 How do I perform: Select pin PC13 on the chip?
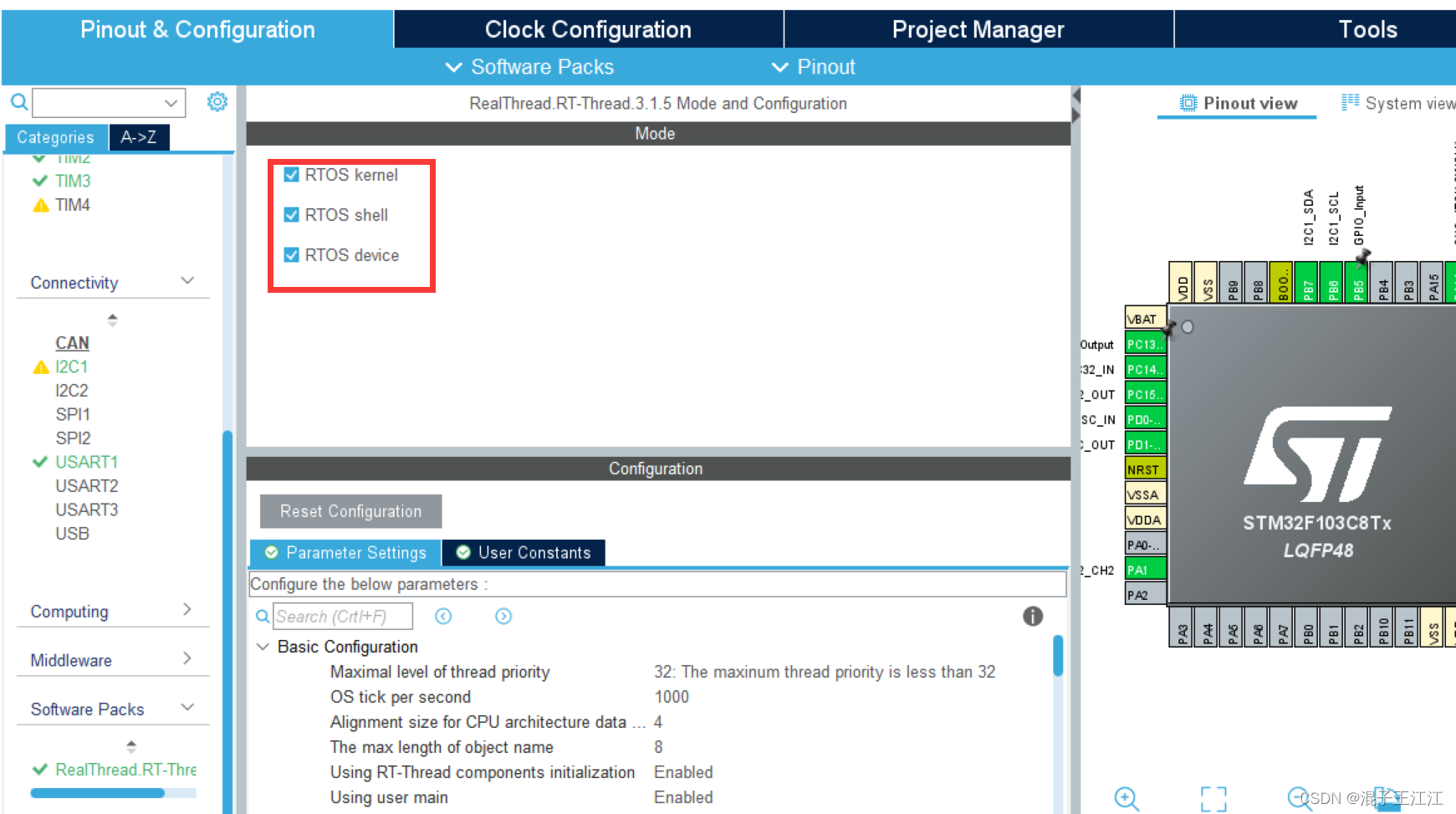click(x=1146, y=344)
